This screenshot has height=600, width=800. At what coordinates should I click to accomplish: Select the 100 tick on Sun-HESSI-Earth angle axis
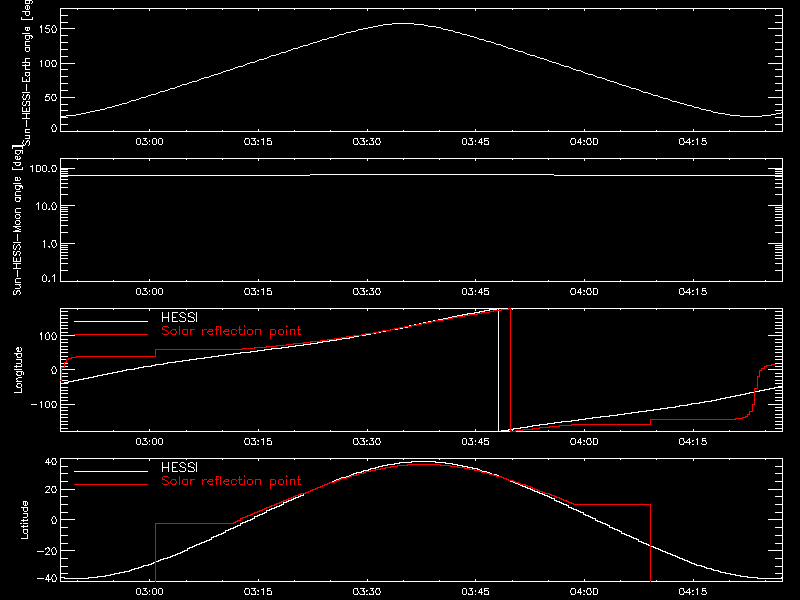coord(49,63)
